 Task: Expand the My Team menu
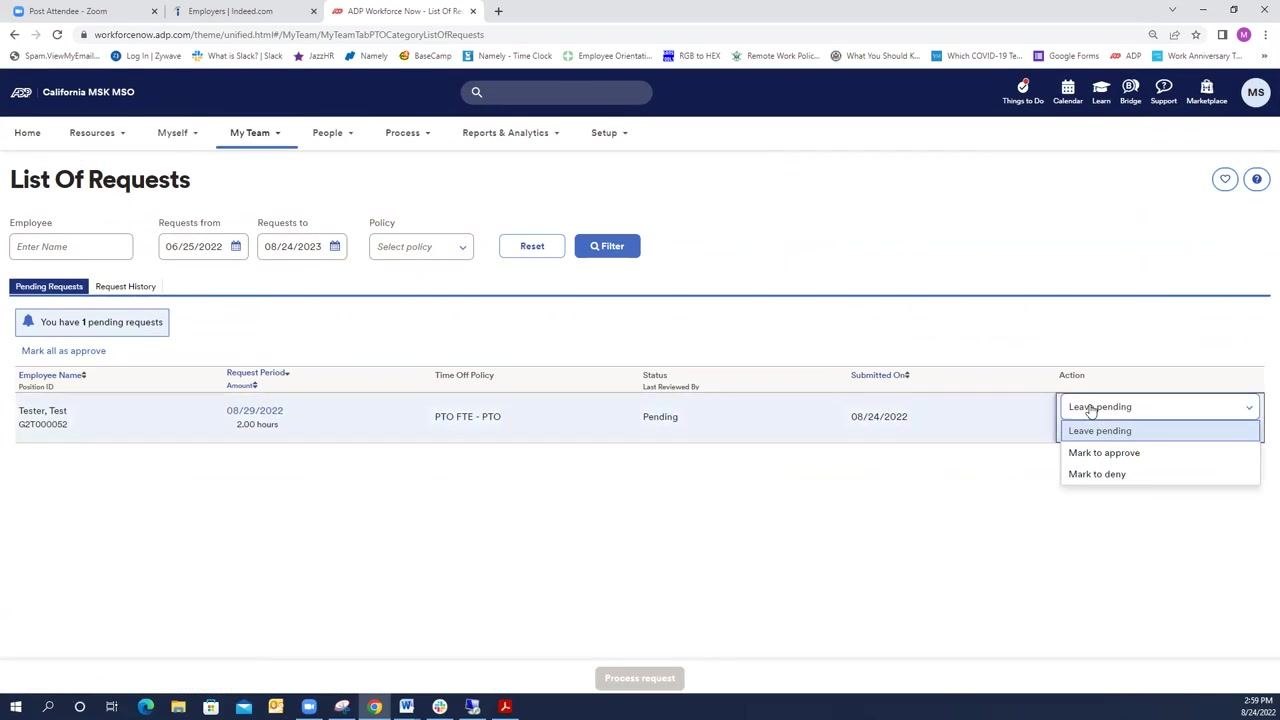[255, 133]
